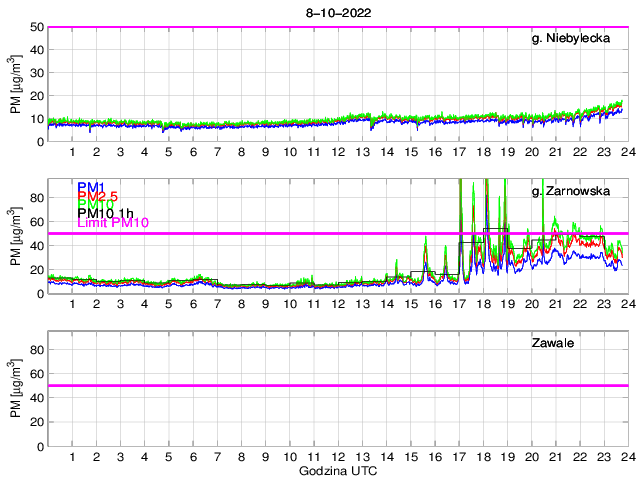Click hour 12 tick under the Zawale plot
This screenshot has height=480, width=640.
tap(338, 456)
